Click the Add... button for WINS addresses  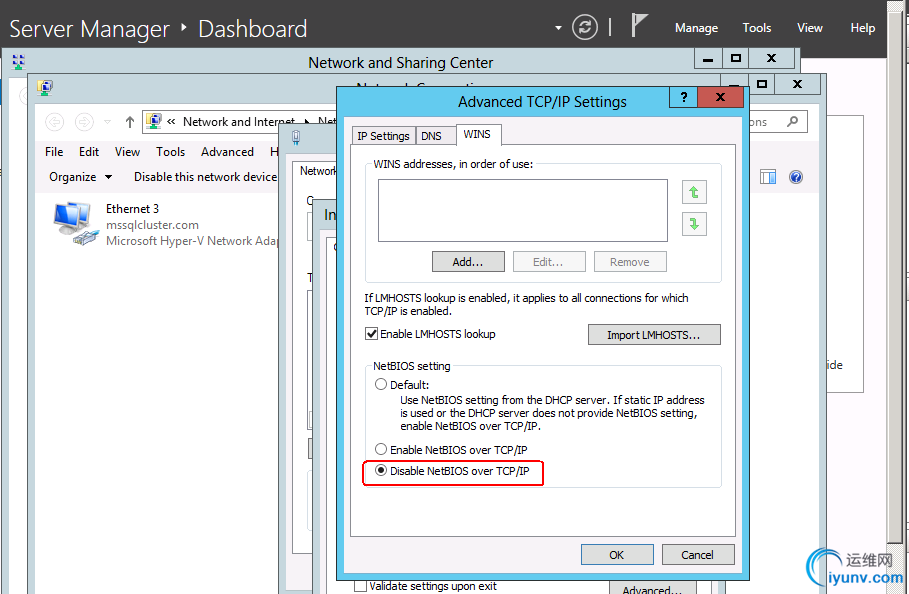point(468,262)
